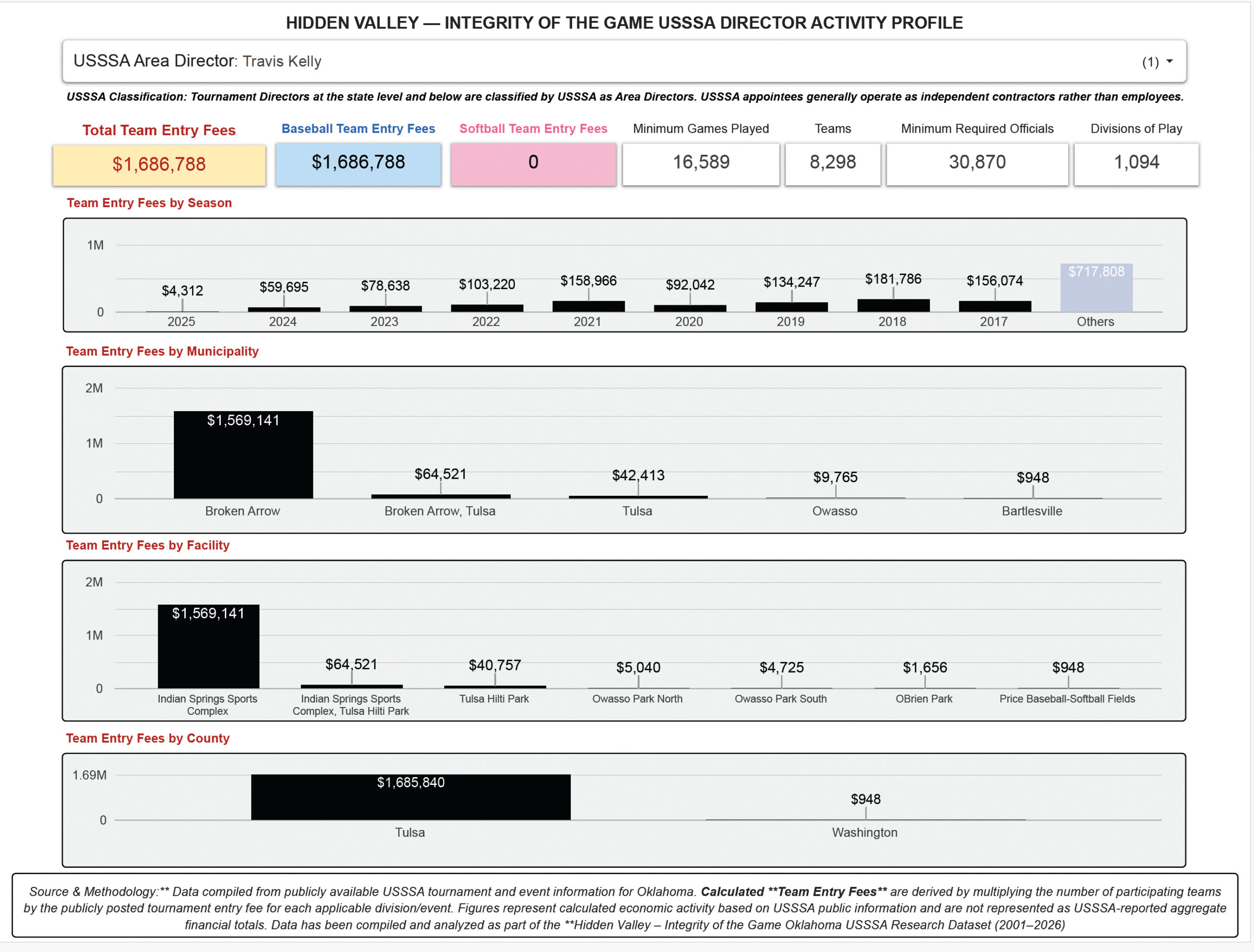Click the $5,040 data label

(638, 667)
